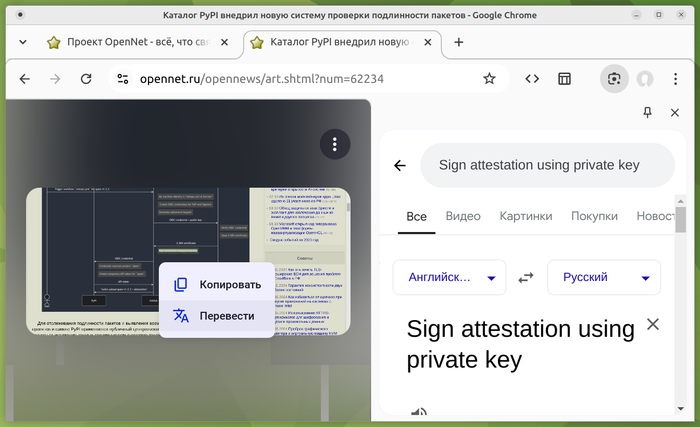This screenshot has width=700, height=427.
Task: Swap translation languages with the arrows icon
Action: pyautogui.click(x=526, y=277)
